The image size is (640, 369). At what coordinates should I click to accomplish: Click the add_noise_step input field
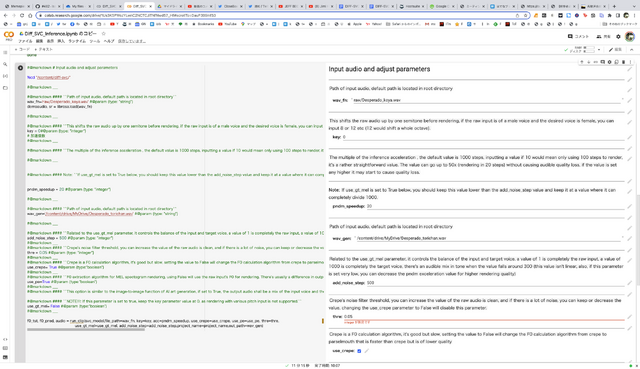(x=495, y=283)
